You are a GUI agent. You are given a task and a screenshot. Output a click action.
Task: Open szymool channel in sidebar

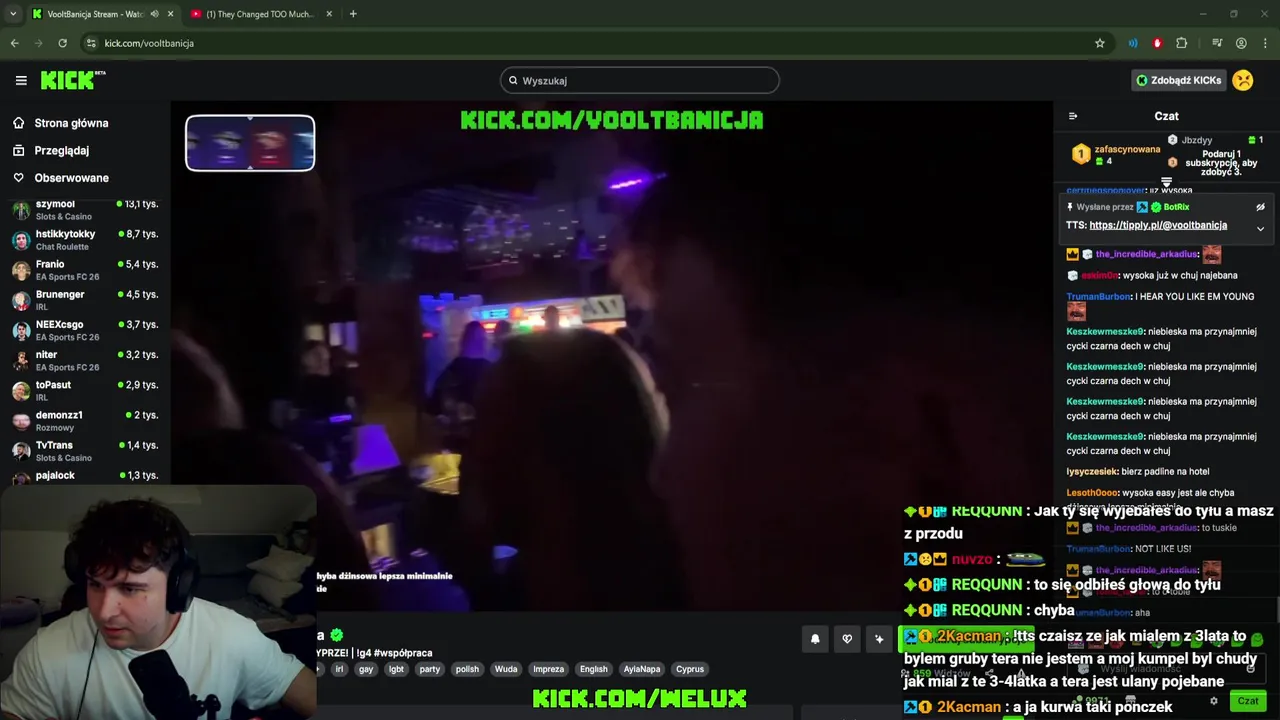[85, 209]
